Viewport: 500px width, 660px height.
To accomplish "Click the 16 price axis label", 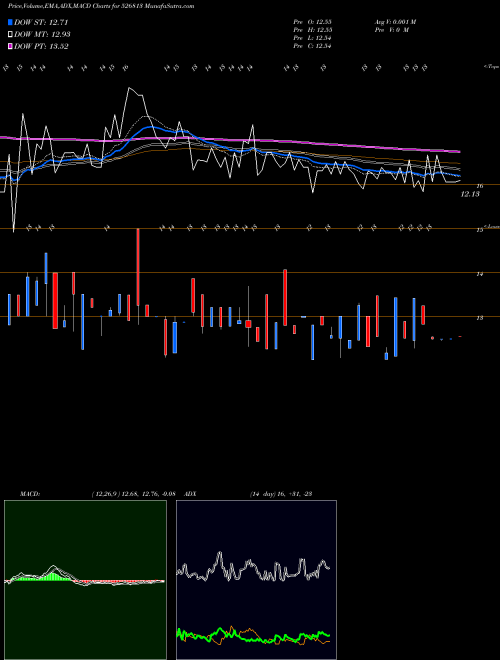I will (x=480, y=186).
